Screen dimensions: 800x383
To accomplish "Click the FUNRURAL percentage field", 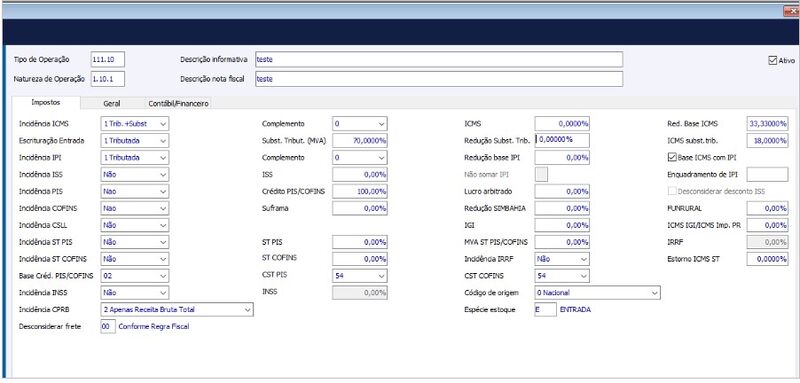I will (767, 208).
